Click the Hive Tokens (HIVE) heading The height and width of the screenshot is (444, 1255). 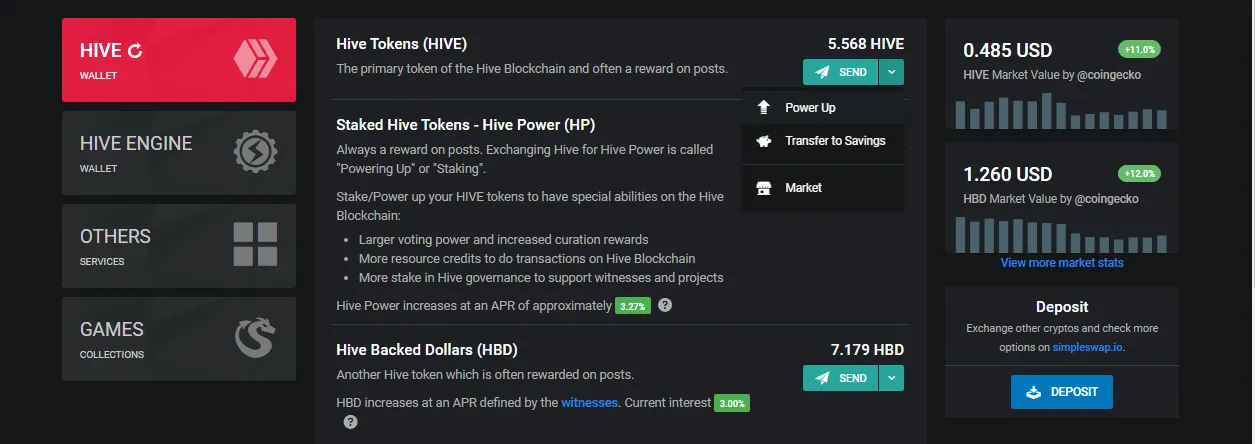click(402, 44)
